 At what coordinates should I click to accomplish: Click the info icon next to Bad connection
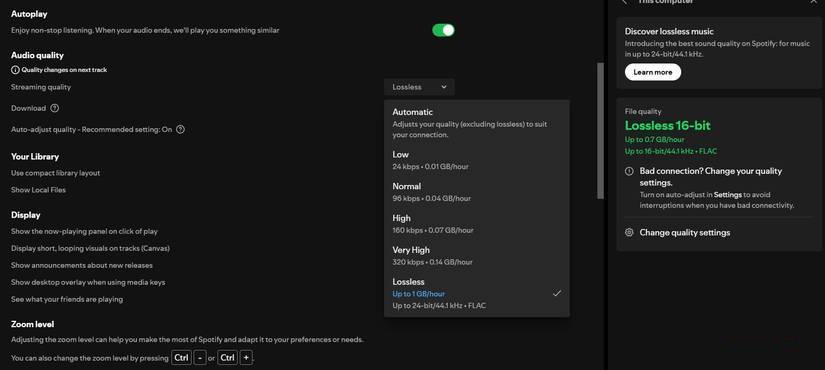[x=629, y=171]
